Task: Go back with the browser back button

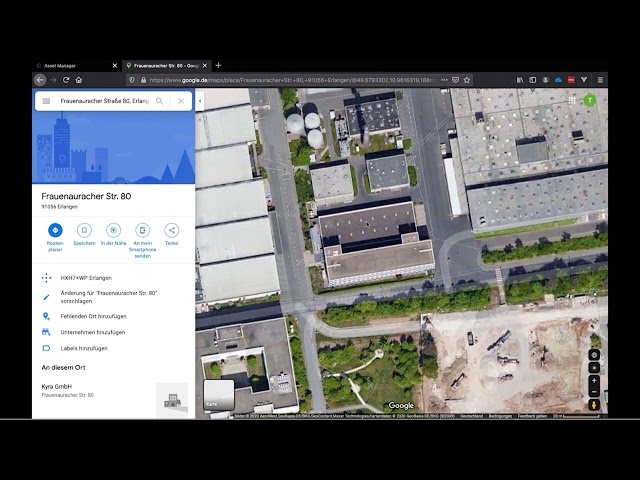Action: click(x=40, y=80)
